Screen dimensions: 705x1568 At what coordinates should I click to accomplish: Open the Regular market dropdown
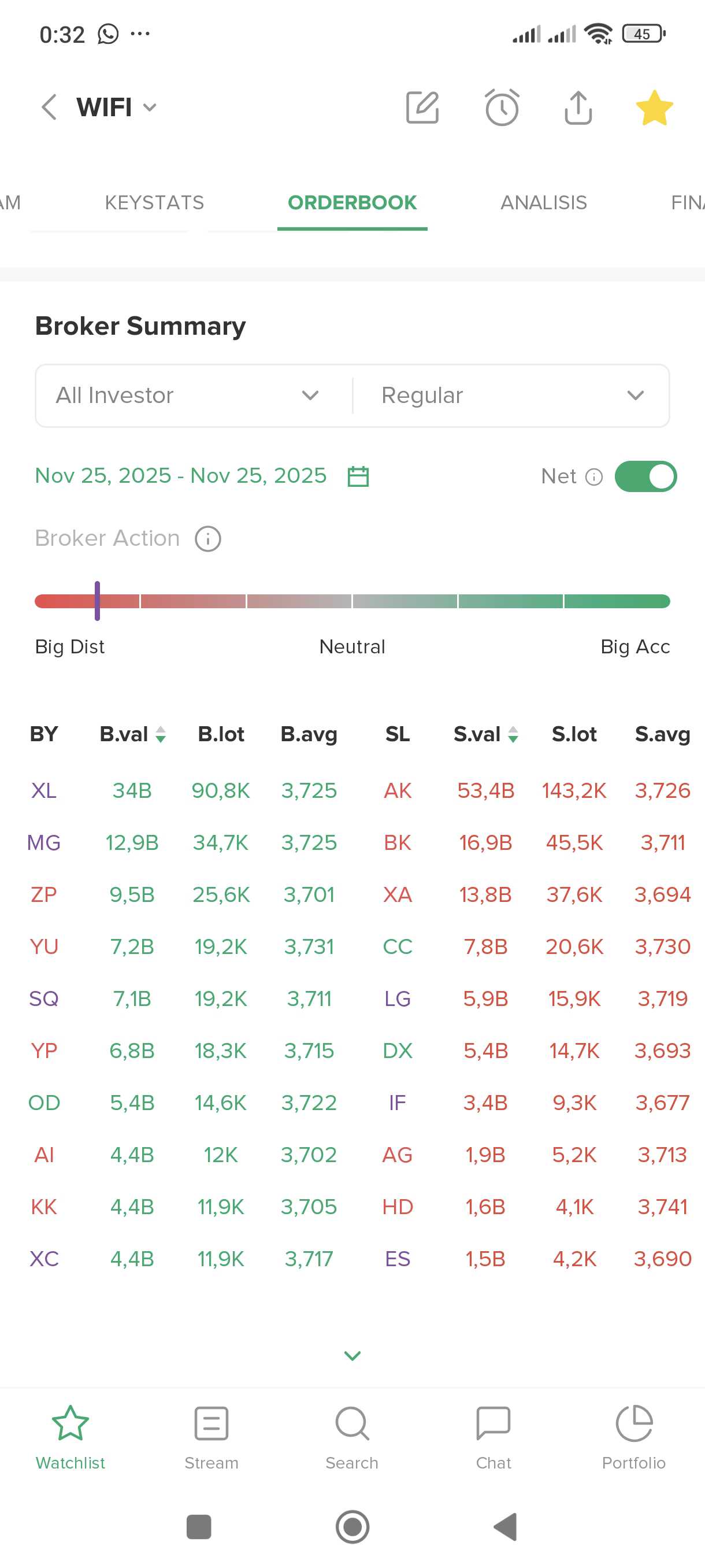[512, 395]
